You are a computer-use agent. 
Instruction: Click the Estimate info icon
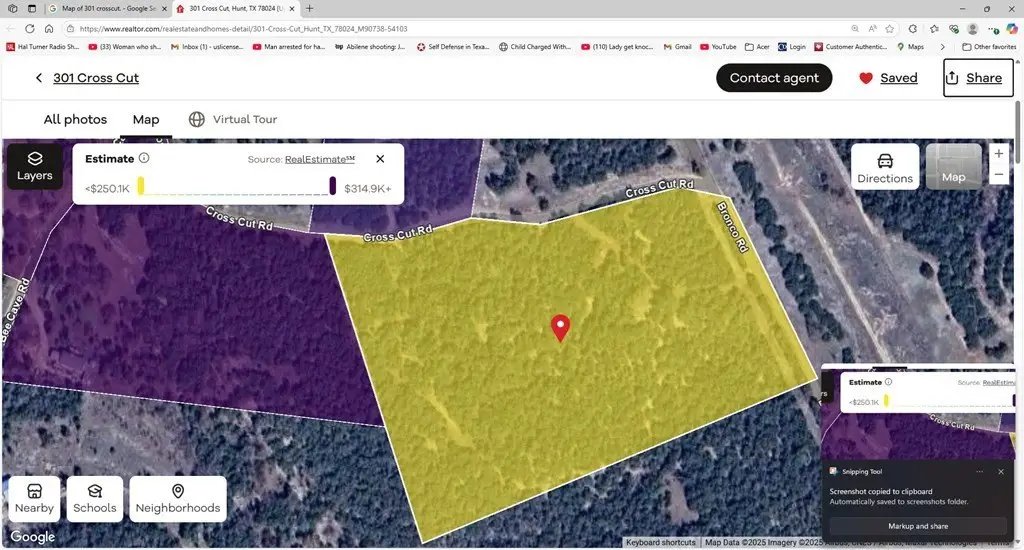[144, 158]
